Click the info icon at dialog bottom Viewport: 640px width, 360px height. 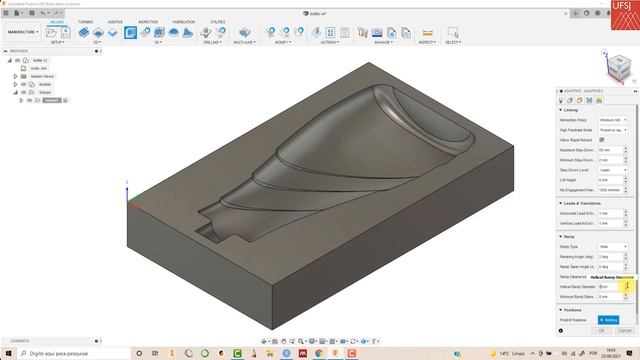[x=561, y=331]
